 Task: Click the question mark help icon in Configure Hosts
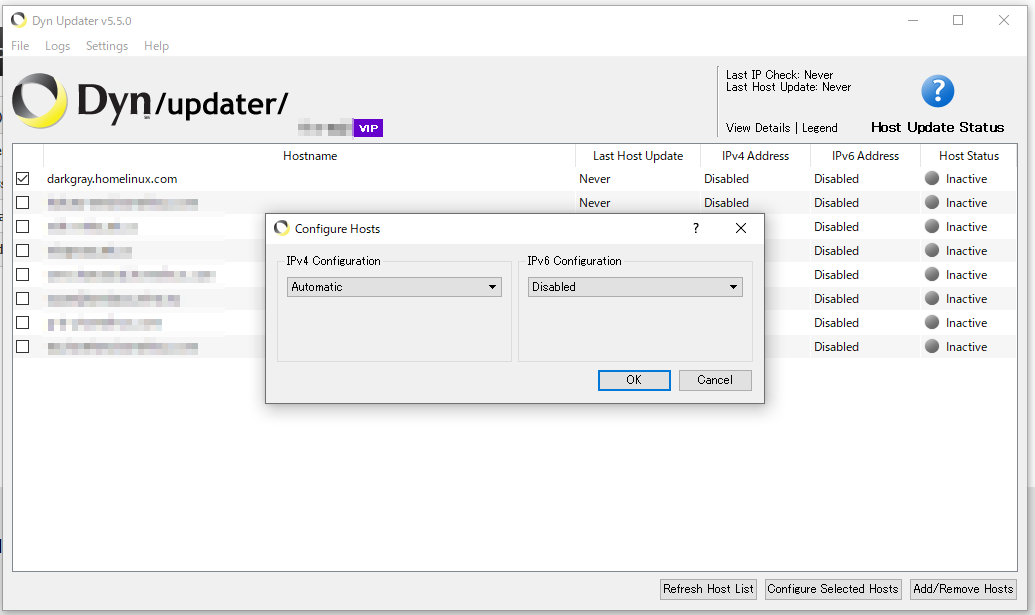[x=696, y=228]
